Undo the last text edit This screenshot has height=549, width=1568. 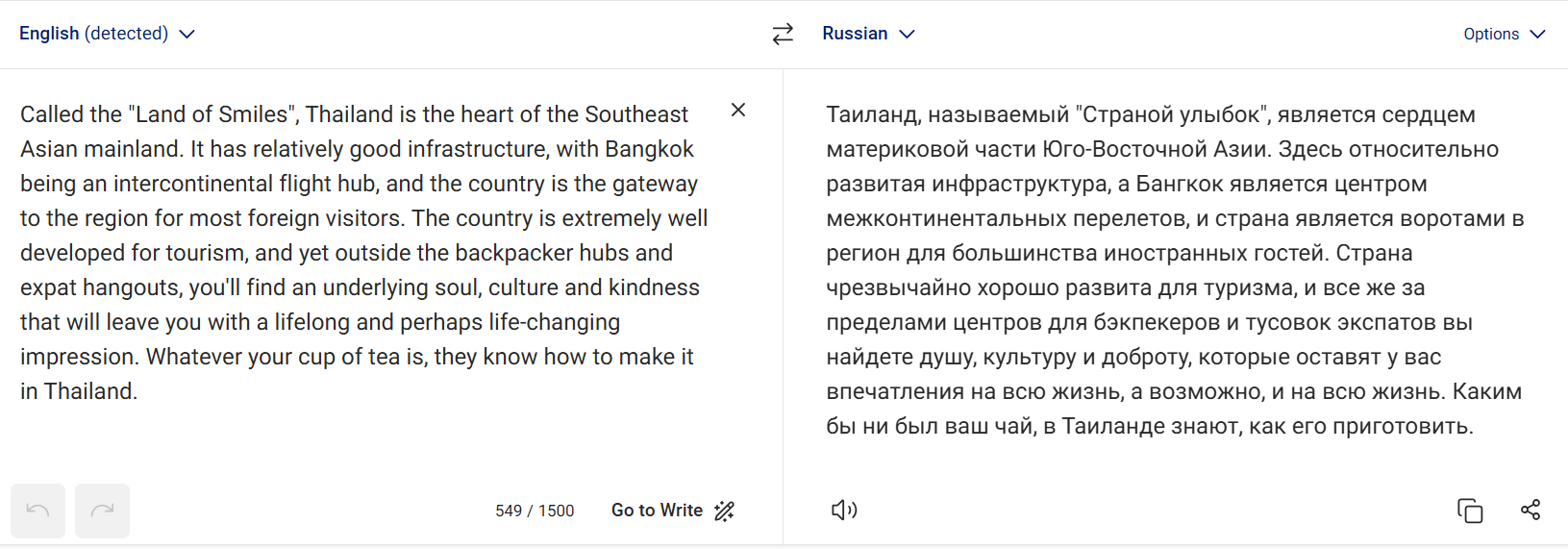pyautogui.click(x=38, y=511)
